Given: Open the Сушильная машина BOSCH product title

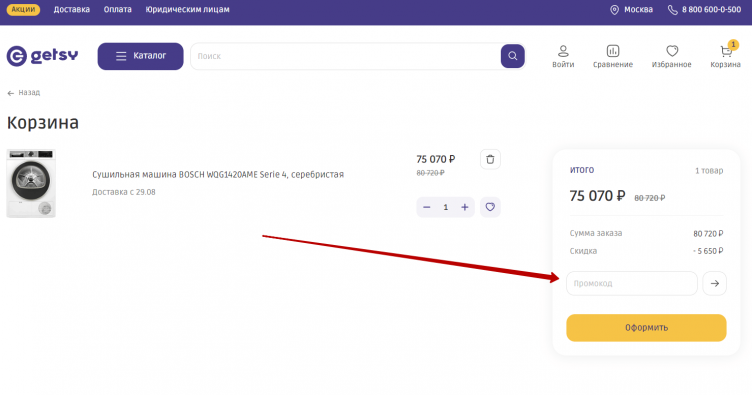Looking at the screenshot, I should [218, 174].
